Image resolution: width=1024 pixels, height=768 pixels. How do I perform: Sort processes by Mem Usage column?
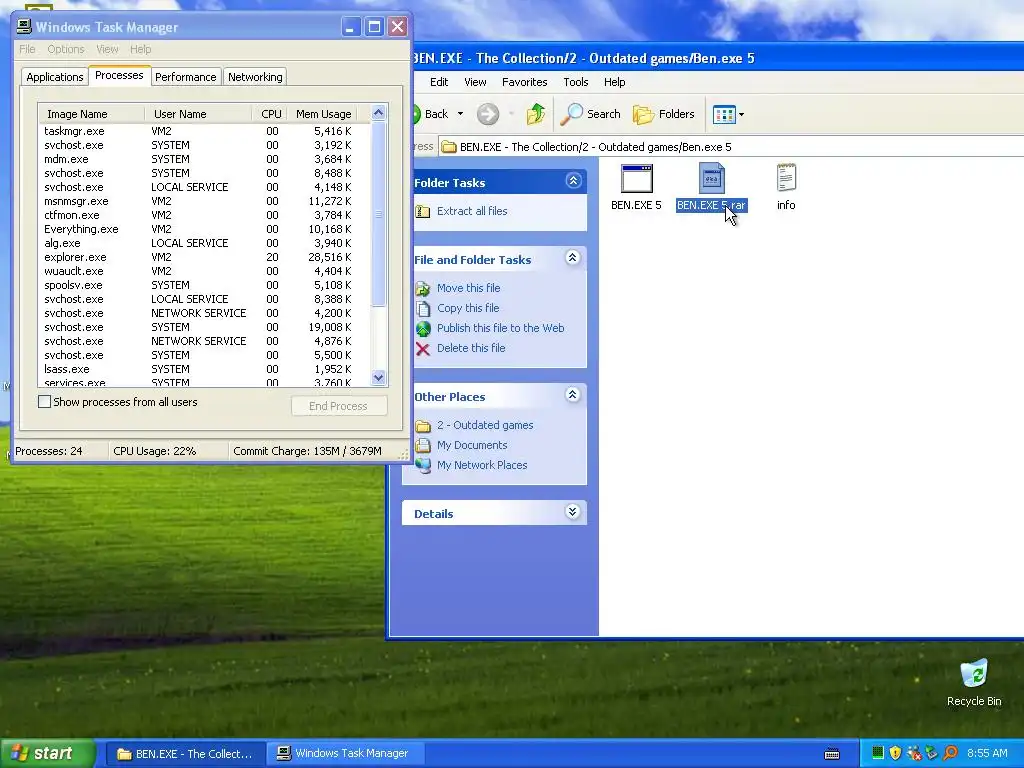[323, 114]
